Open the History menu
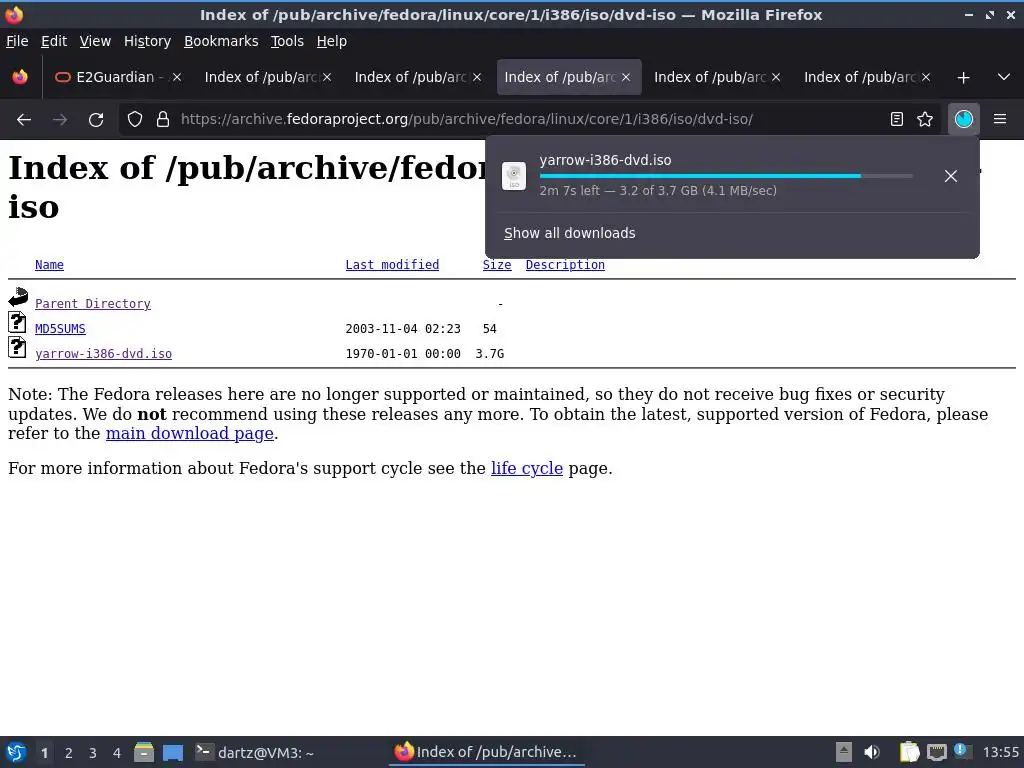This screenshot has height=768, width=1024. click(147, 41)
